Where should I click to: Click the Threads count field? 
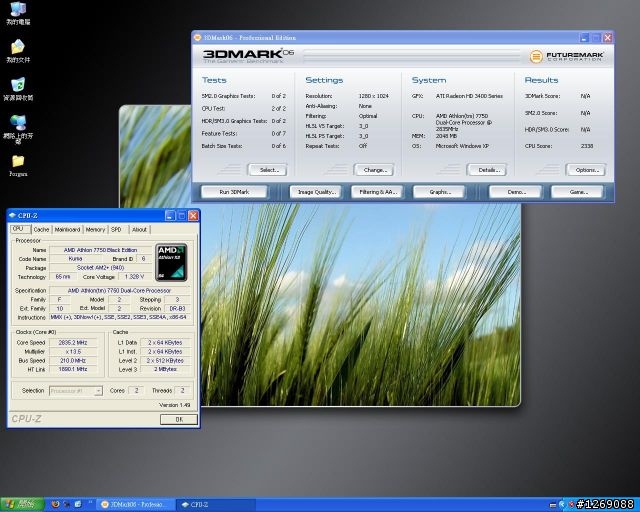click(x=182, y=391)
